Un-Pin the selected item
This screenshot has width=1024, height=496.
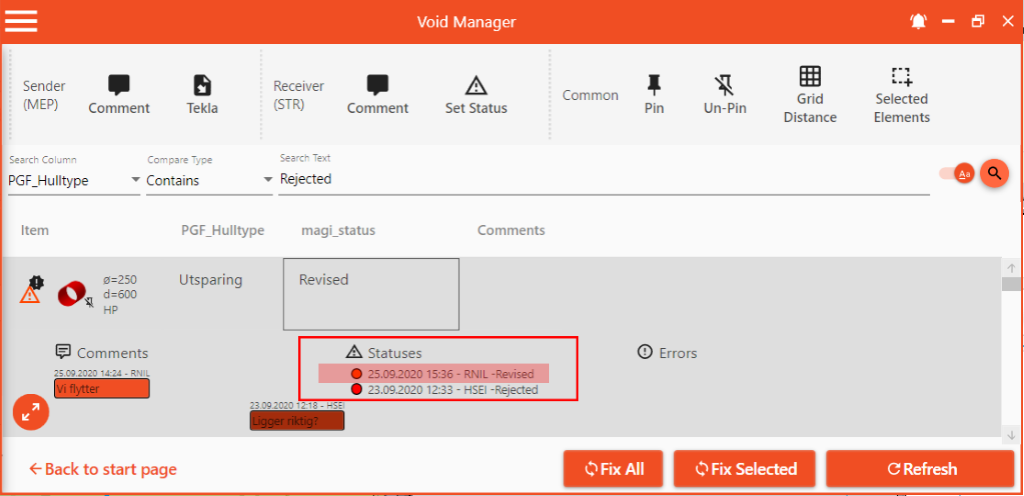(724, 95)
